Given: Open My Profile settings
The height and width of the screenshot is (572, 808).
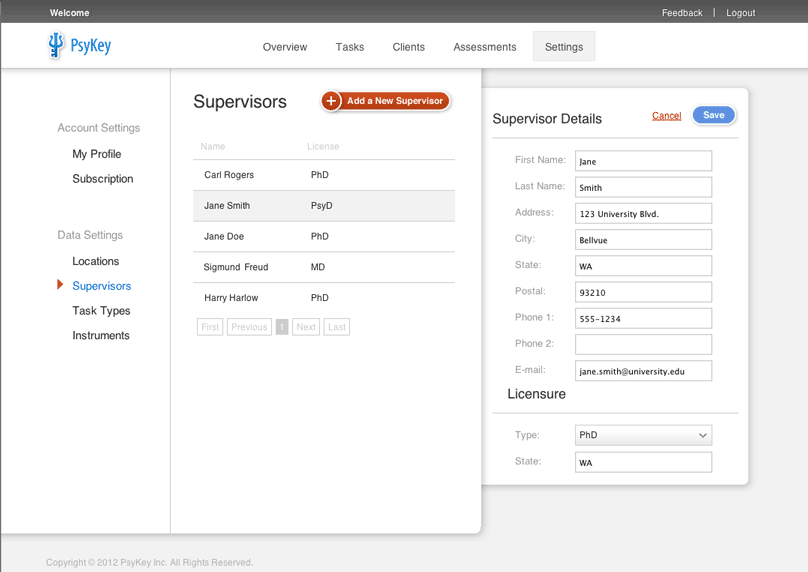Looking at the screenshot, I should pyautogui.click(x=97, y=154).
